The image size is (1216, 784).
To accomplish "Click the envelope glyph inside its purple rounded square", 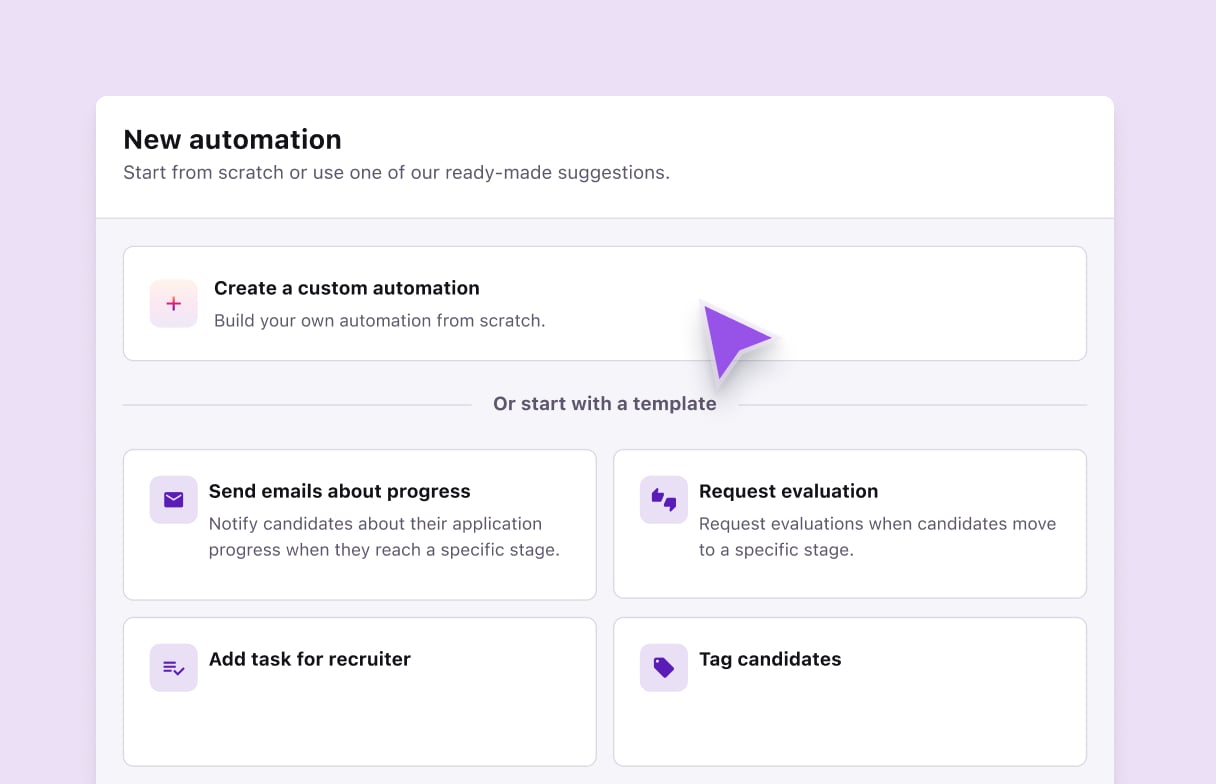I will [x=173, y=500].
